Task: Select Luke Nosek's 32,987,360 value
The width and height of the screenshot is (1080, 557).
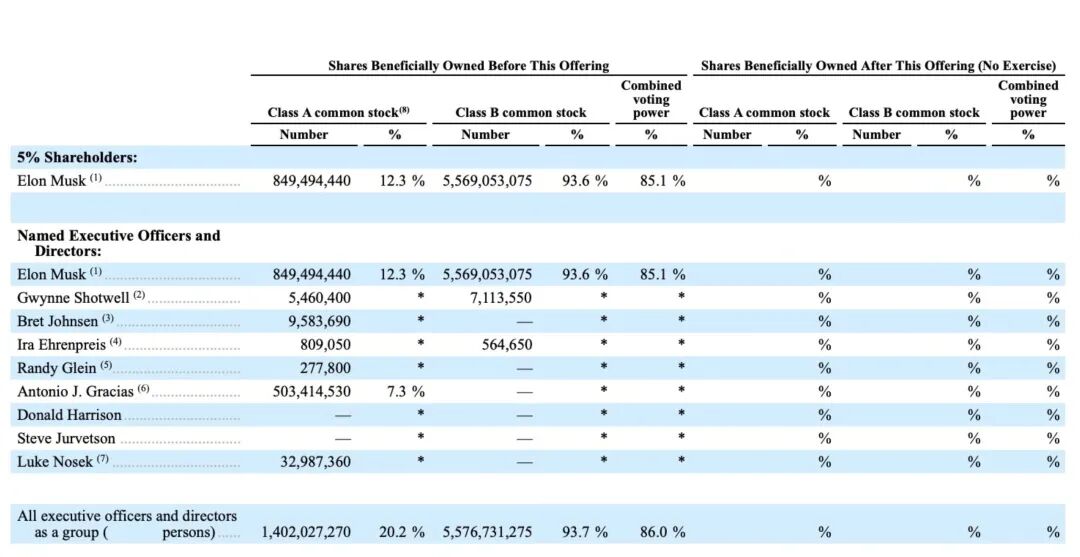Action: tap(315, 462)
